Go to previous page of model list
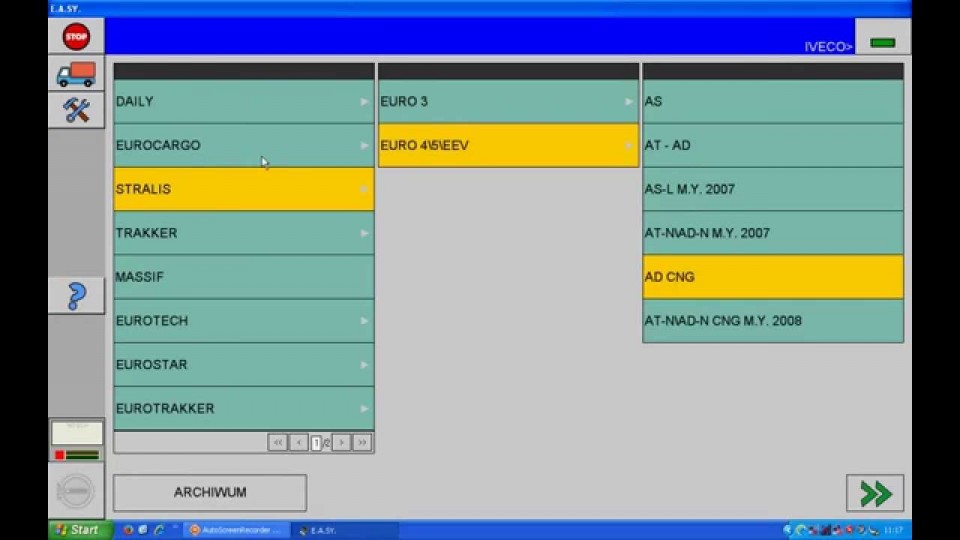Viewport: 960px width, 540px height. click(x=299, y=442)
